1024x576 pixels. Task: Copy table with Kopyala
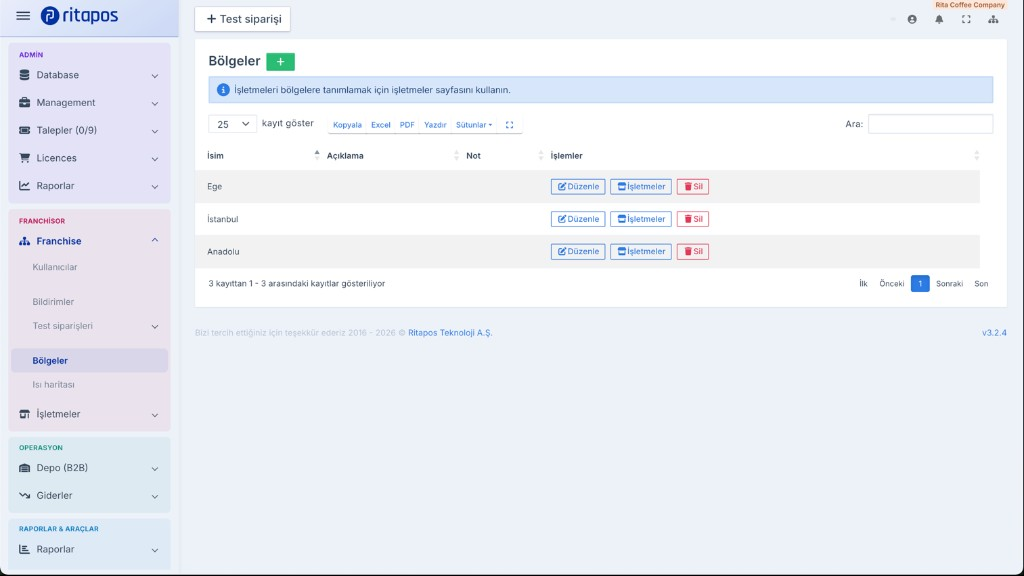click(x=347, y=125)
